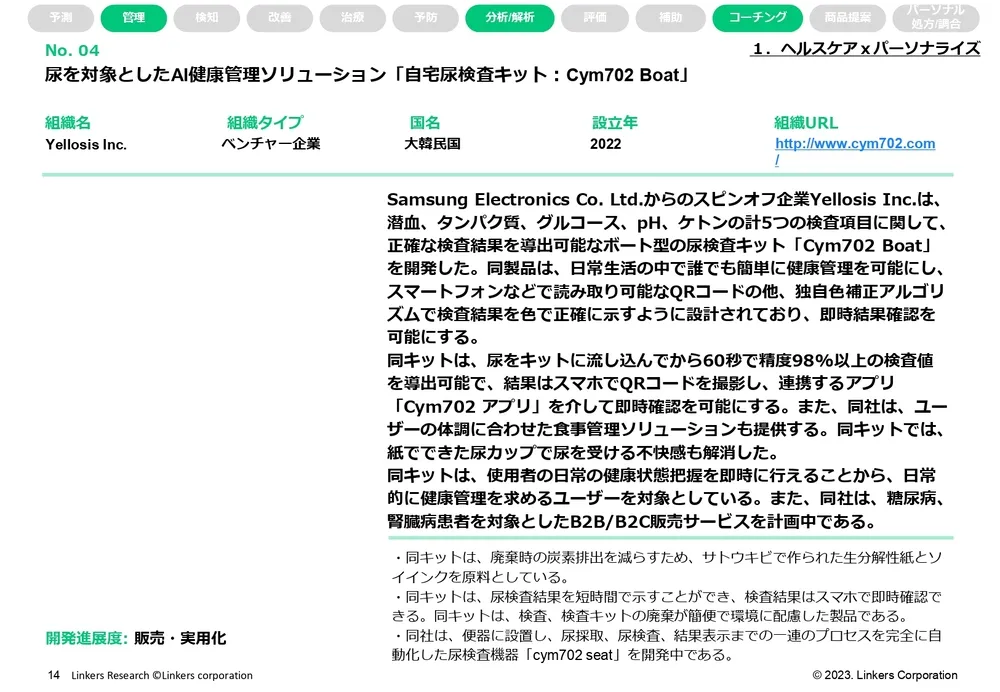Click the パーソナル処方/調合 tag
This screenshot has width=1000, height=692.
[x=935, y=17]
